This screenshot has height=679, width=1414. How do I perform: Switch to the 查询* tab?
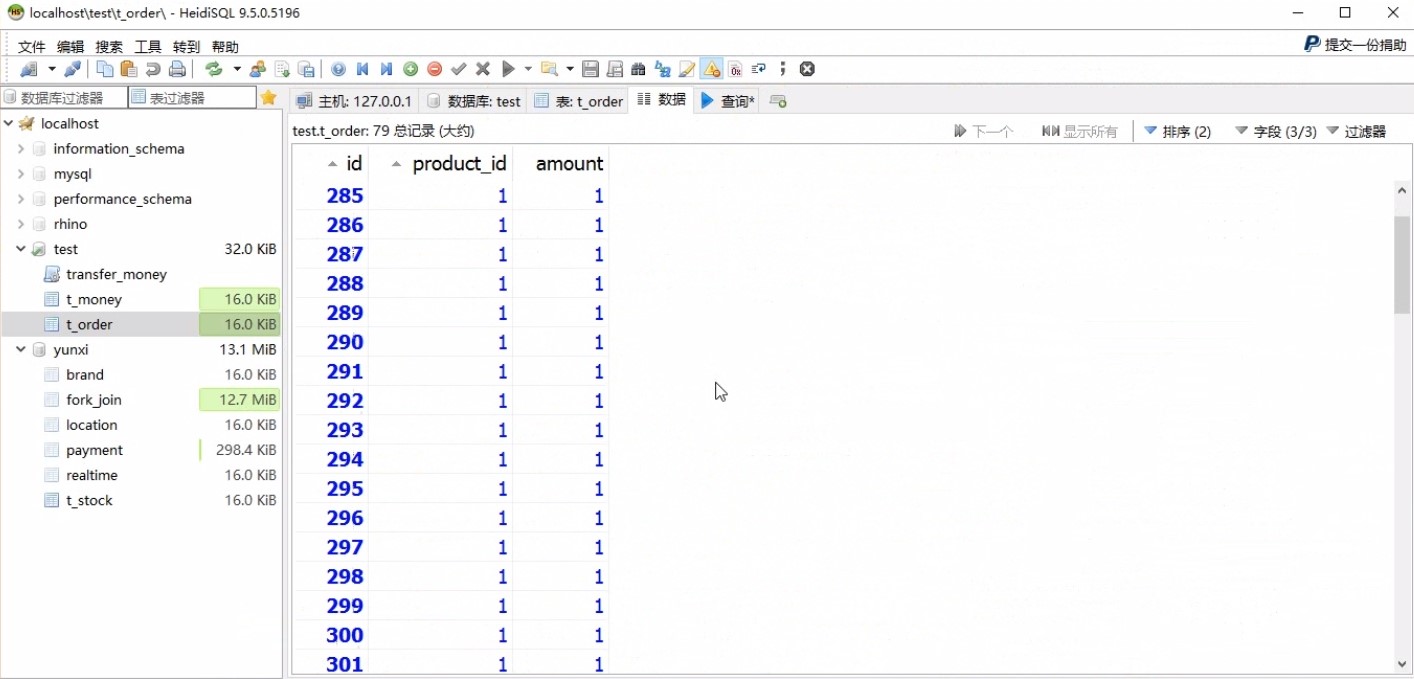(728, 101)
